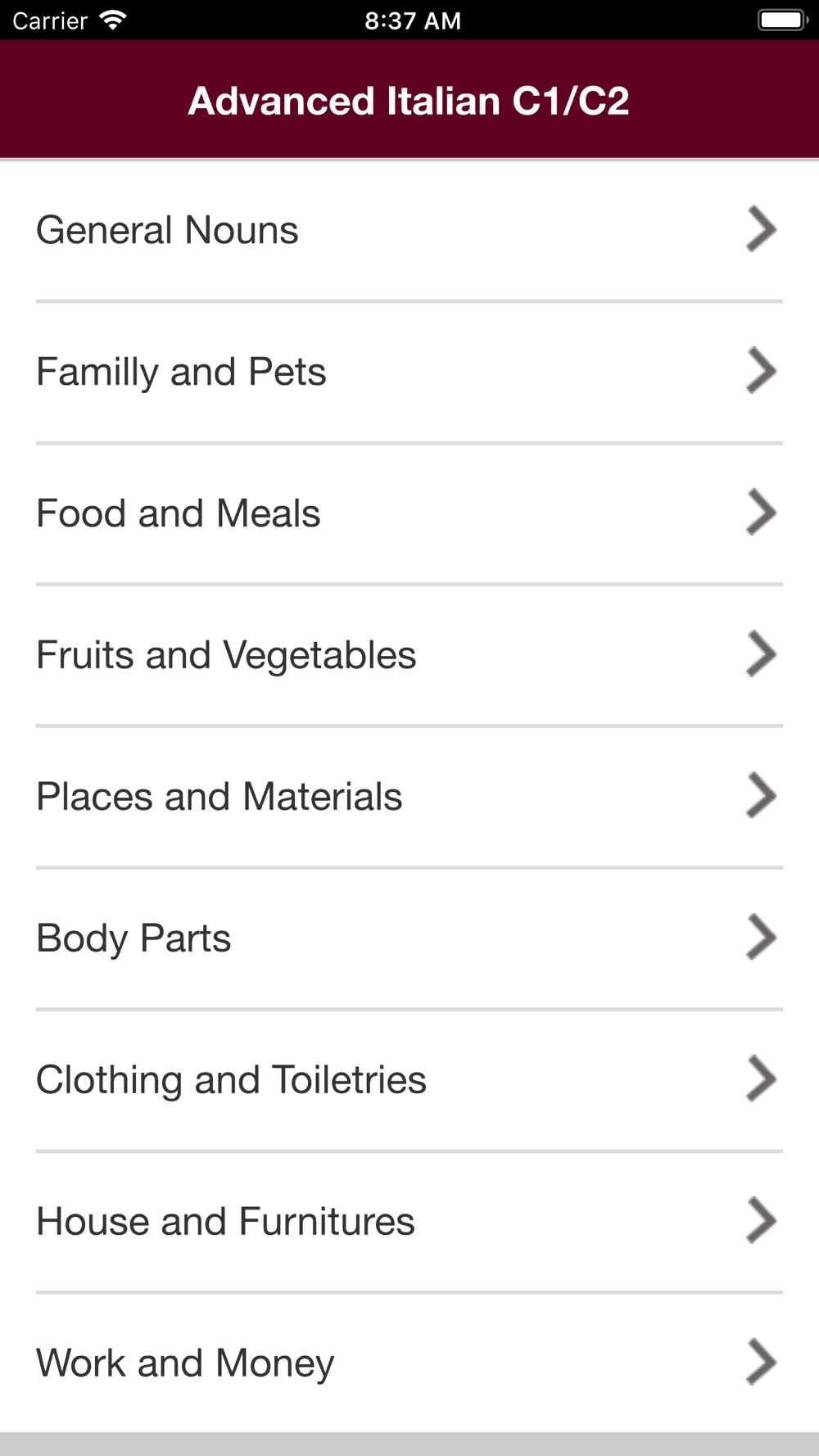Screen dimensions: 819x1456
Task: Select the Fruits and Vegetables list item
Action: pyautogui.click(x=409, y=656)
